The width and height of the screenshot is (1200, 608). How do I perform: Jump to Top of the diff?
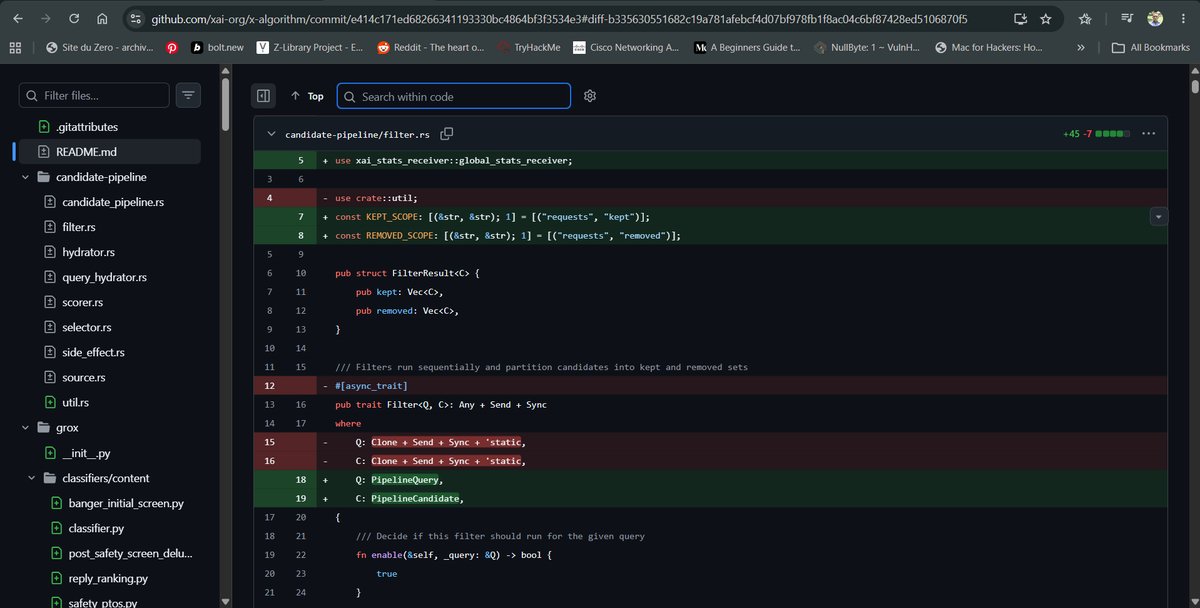coord(307,96)
